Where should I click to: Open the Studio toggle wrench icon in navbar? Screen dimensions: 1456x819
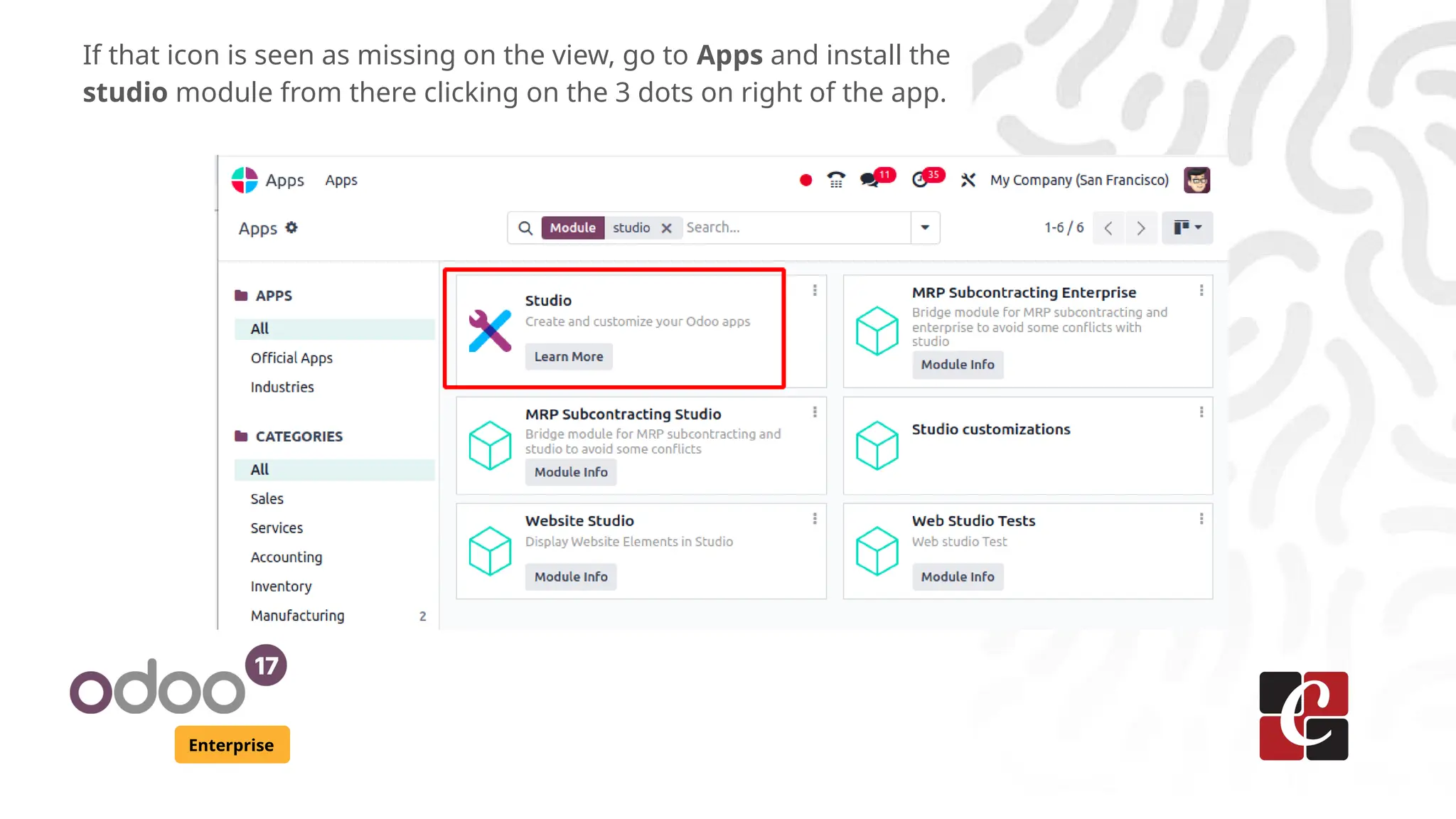tap(968, 181)
